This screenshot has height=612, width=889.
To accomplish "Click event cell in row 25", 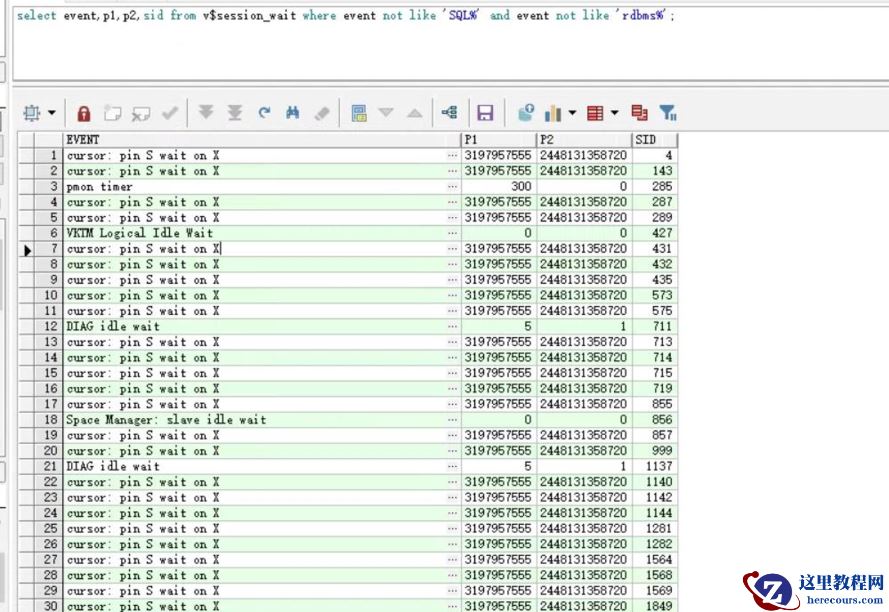I will click(x=262, y=529).
